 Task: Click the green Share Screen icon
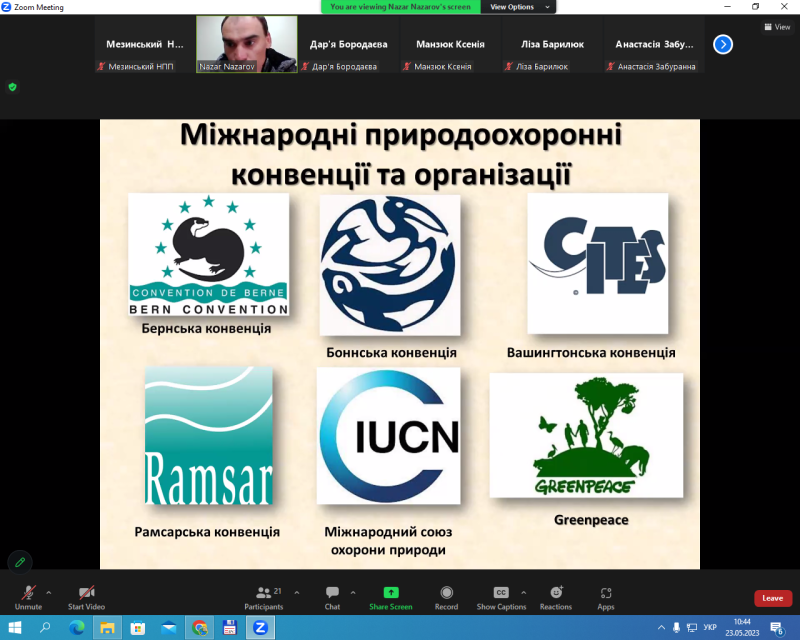(390, 593)
